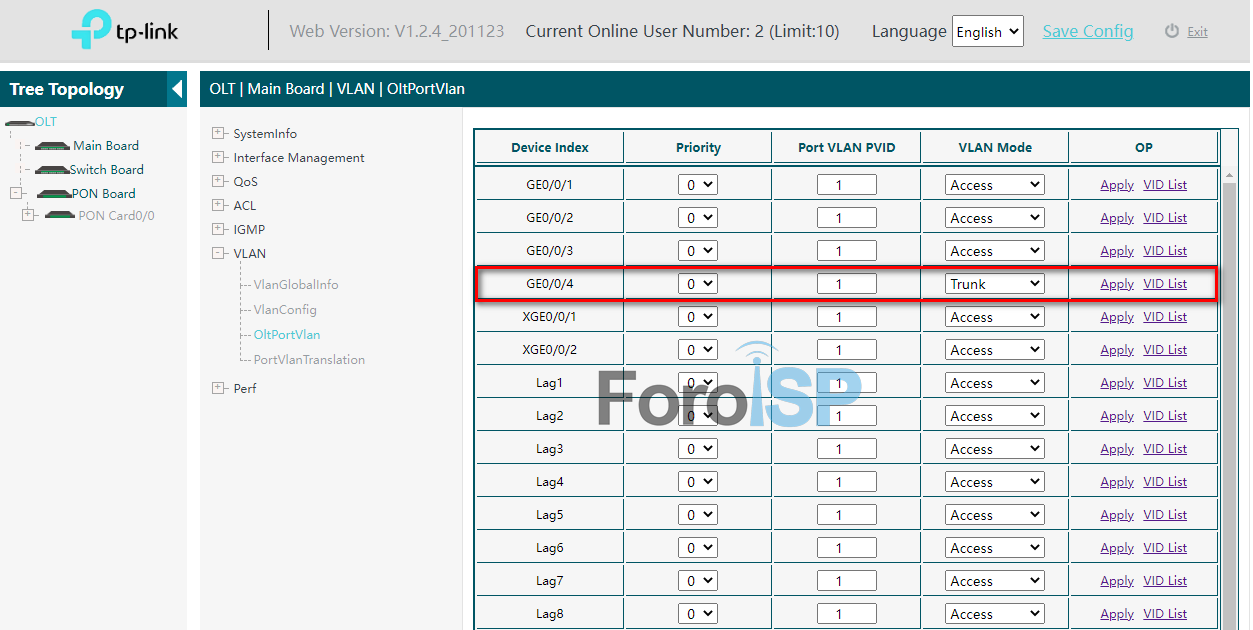Click the PVID input field for GE0/0/2
Viewport: 1253px width, 630px height.
pos(846,218)
